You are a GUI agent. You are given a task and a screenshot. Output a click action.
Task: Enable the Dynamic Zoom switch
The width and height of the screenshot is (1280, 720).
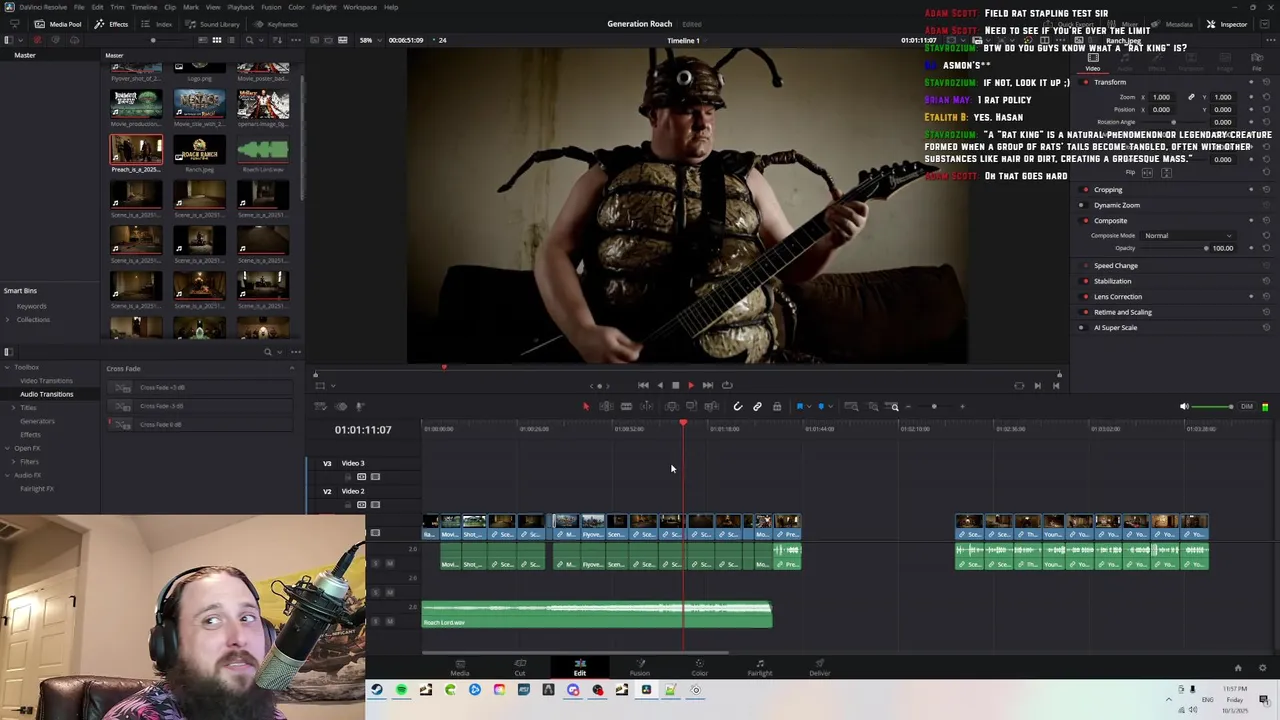point(1083,205)
